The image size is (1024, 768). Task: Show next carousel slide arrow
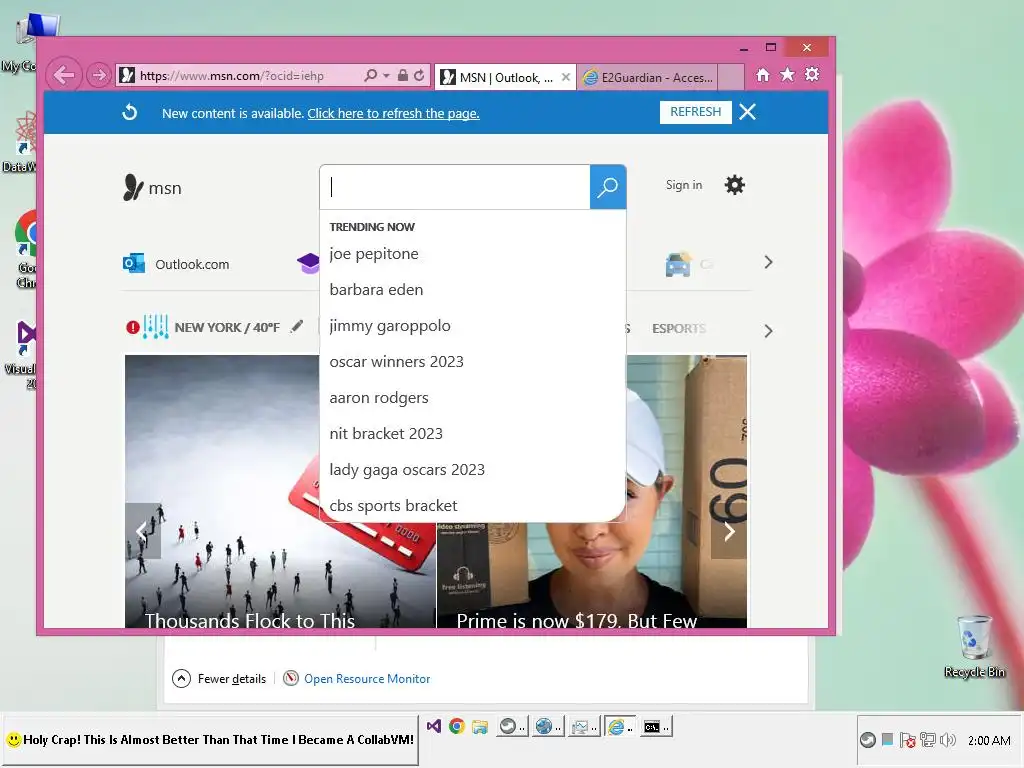tap(729, 531)
